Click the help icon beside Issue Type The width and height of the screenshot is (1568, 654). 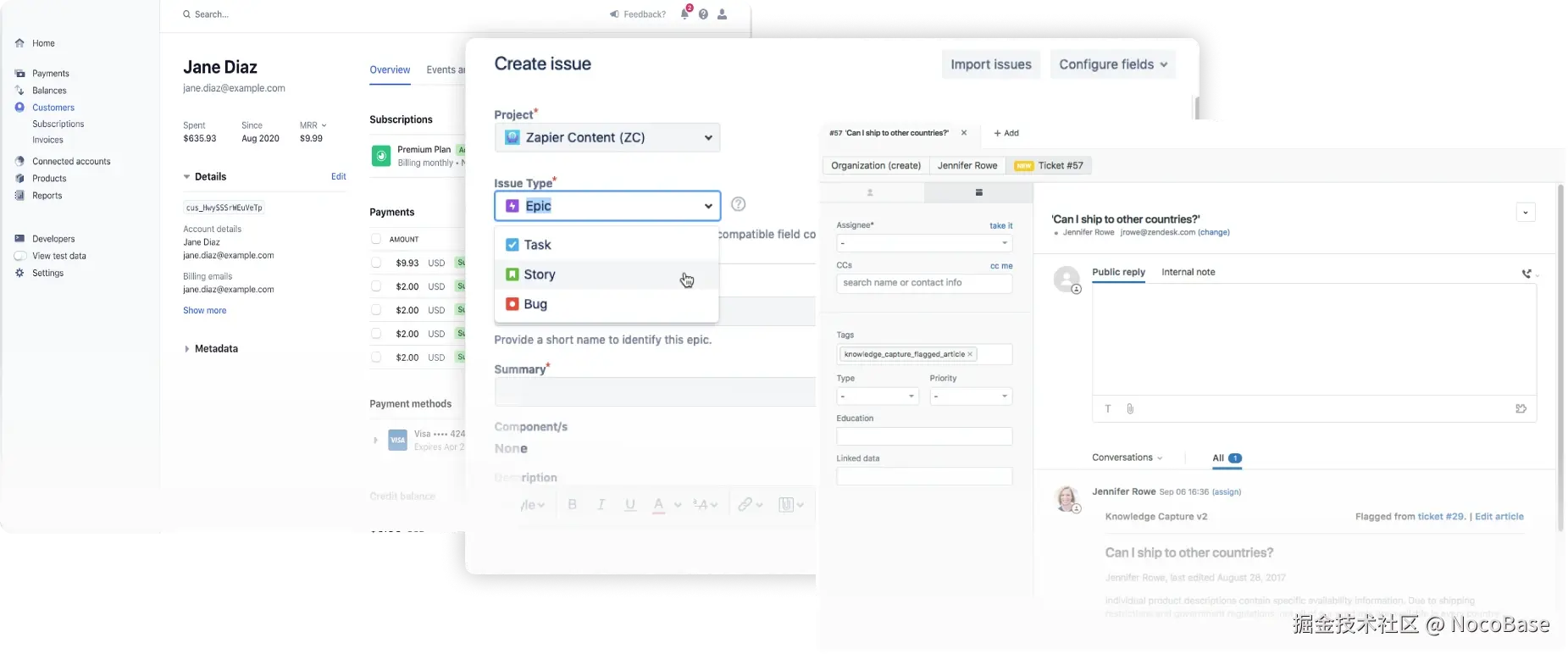click(738, 204)
